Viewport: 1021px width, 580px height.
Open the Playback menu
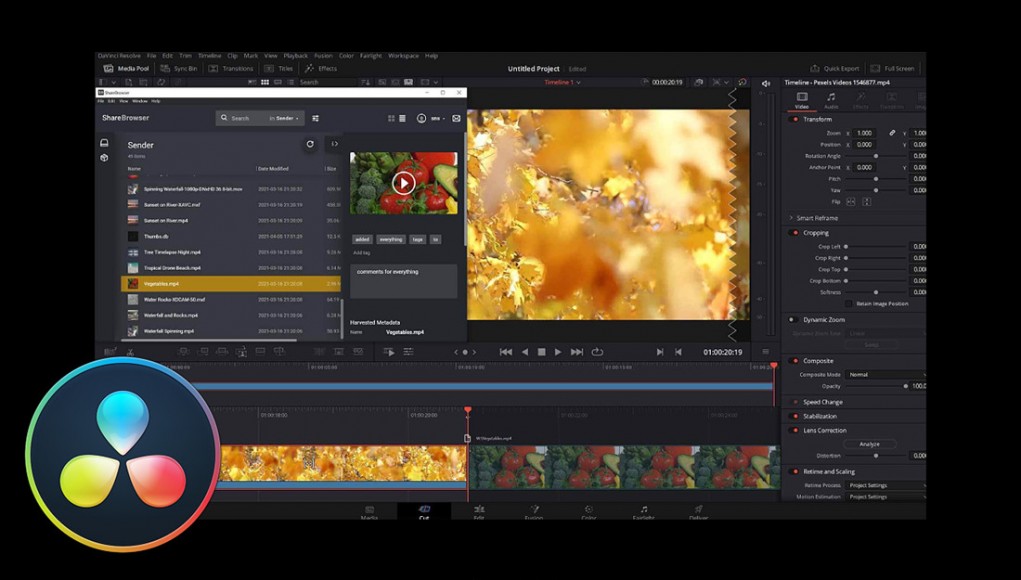pos(296,56)
